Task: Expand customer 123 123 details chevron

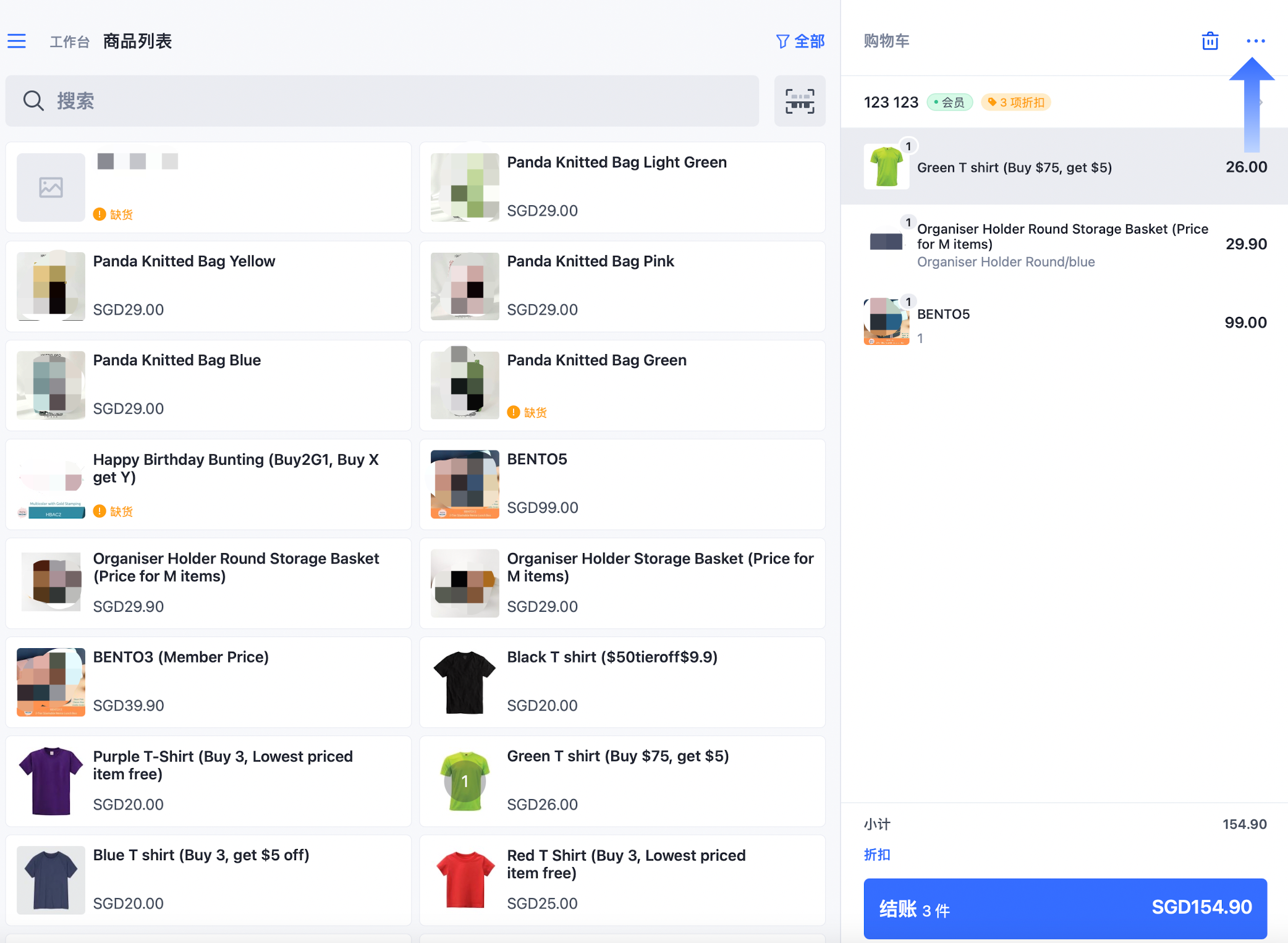Action: pyautogui.click(x=1261, y=103)
